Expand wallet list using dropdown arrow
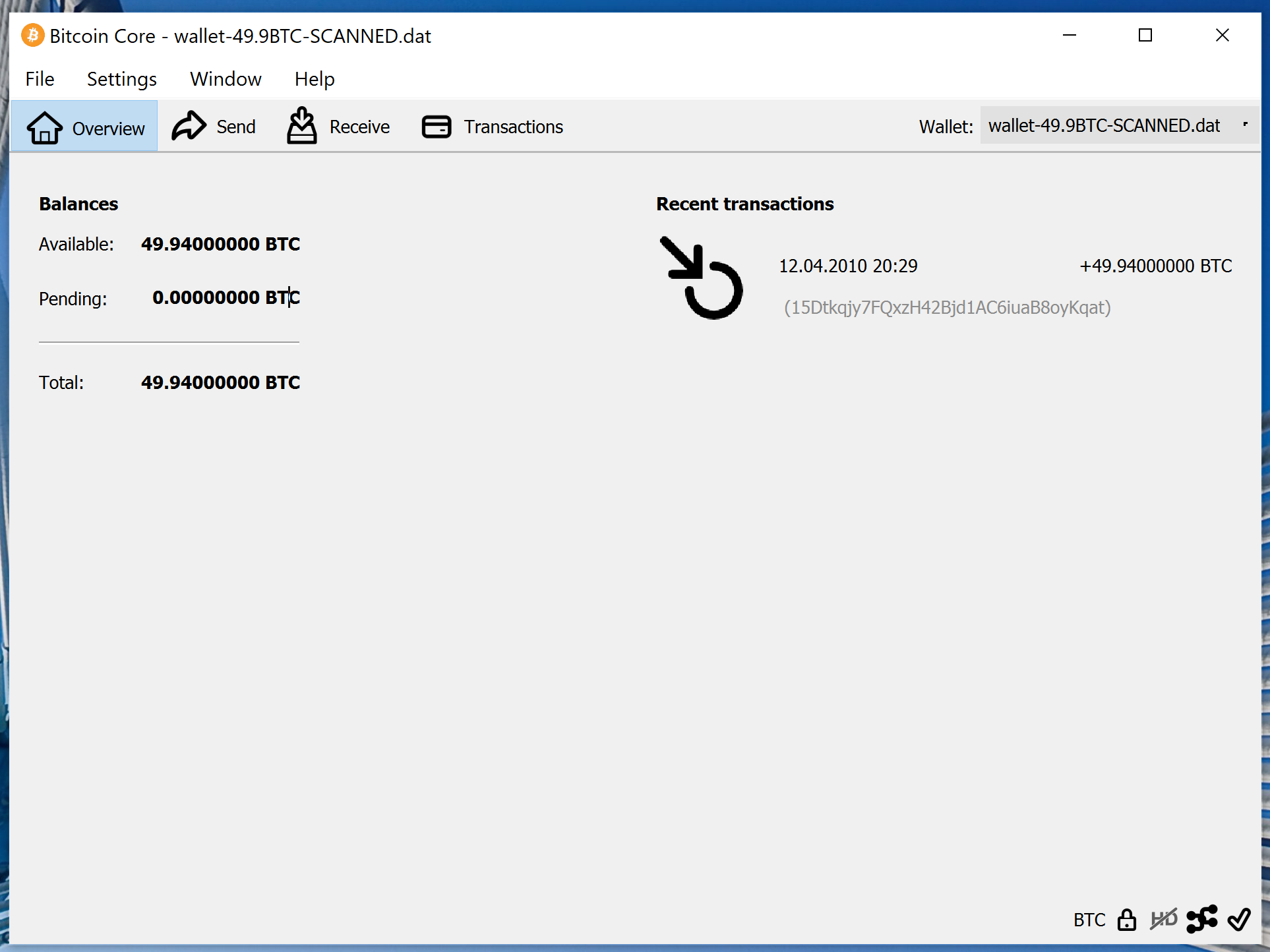Screen dimensions: 1270x952 [1245, 125]
